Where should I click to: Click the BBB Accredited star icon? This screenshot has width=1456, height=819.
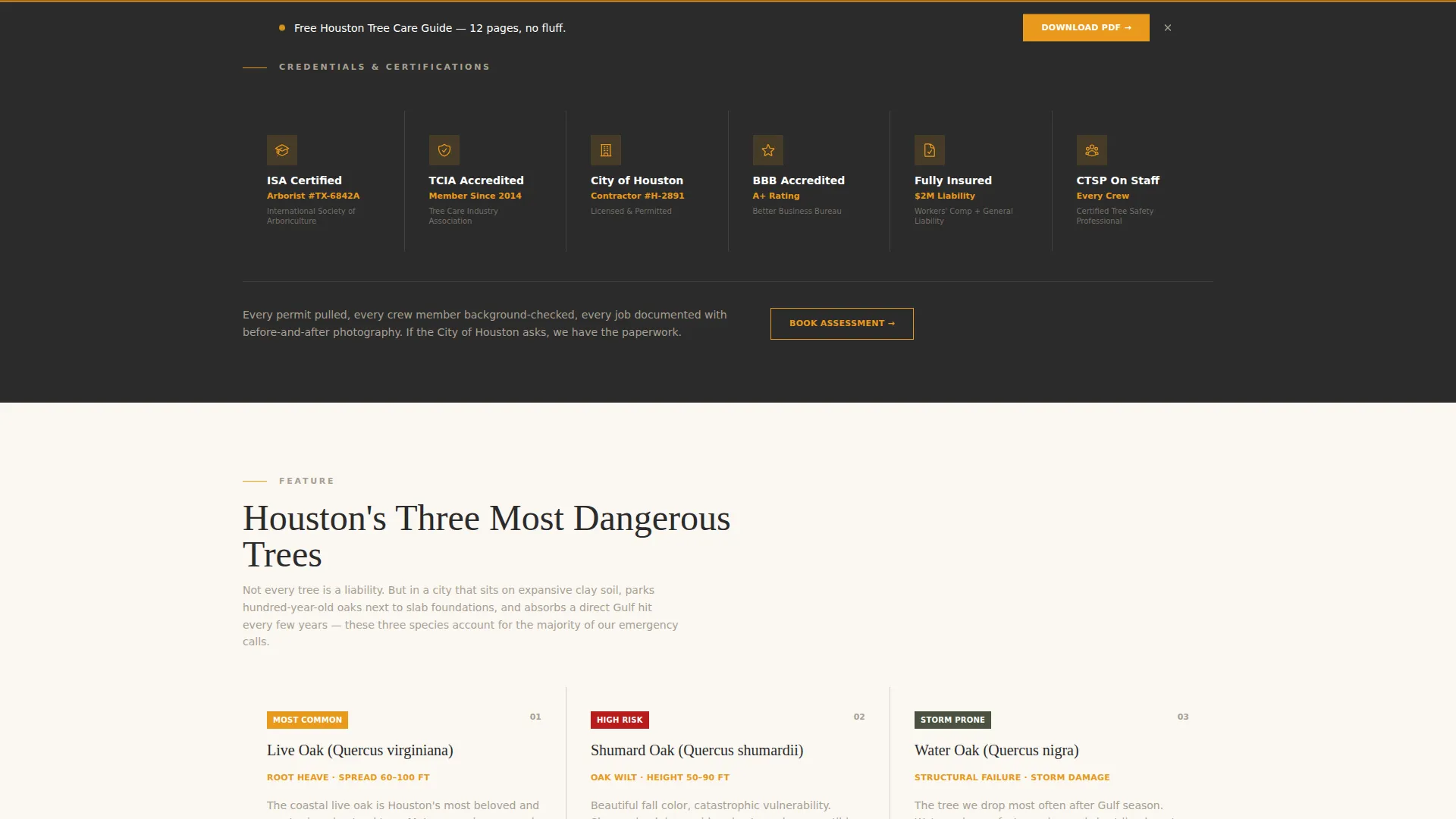768,150
